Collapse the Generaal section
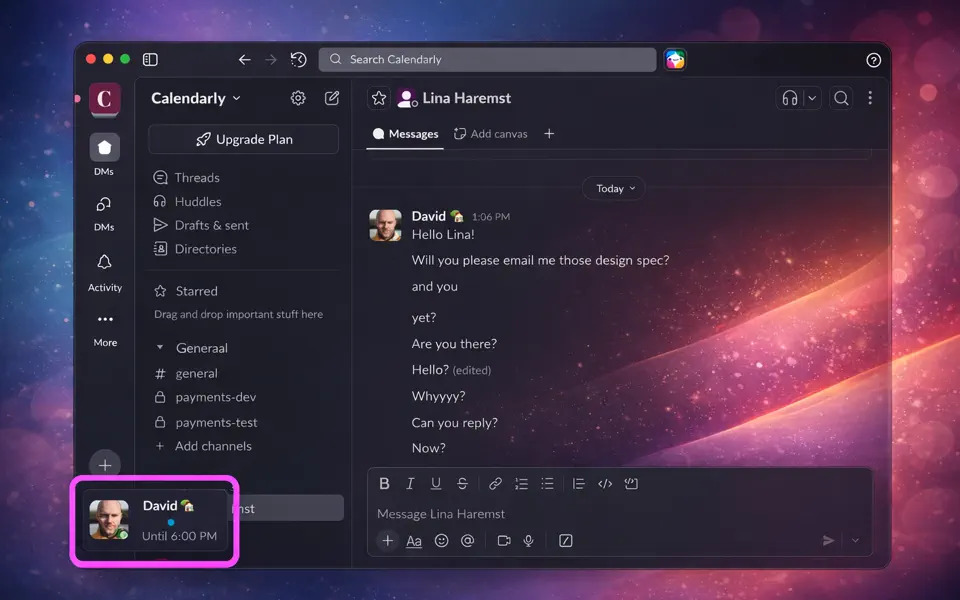The image size is (960, 600). pyautogui.click(x=160, y=348)
